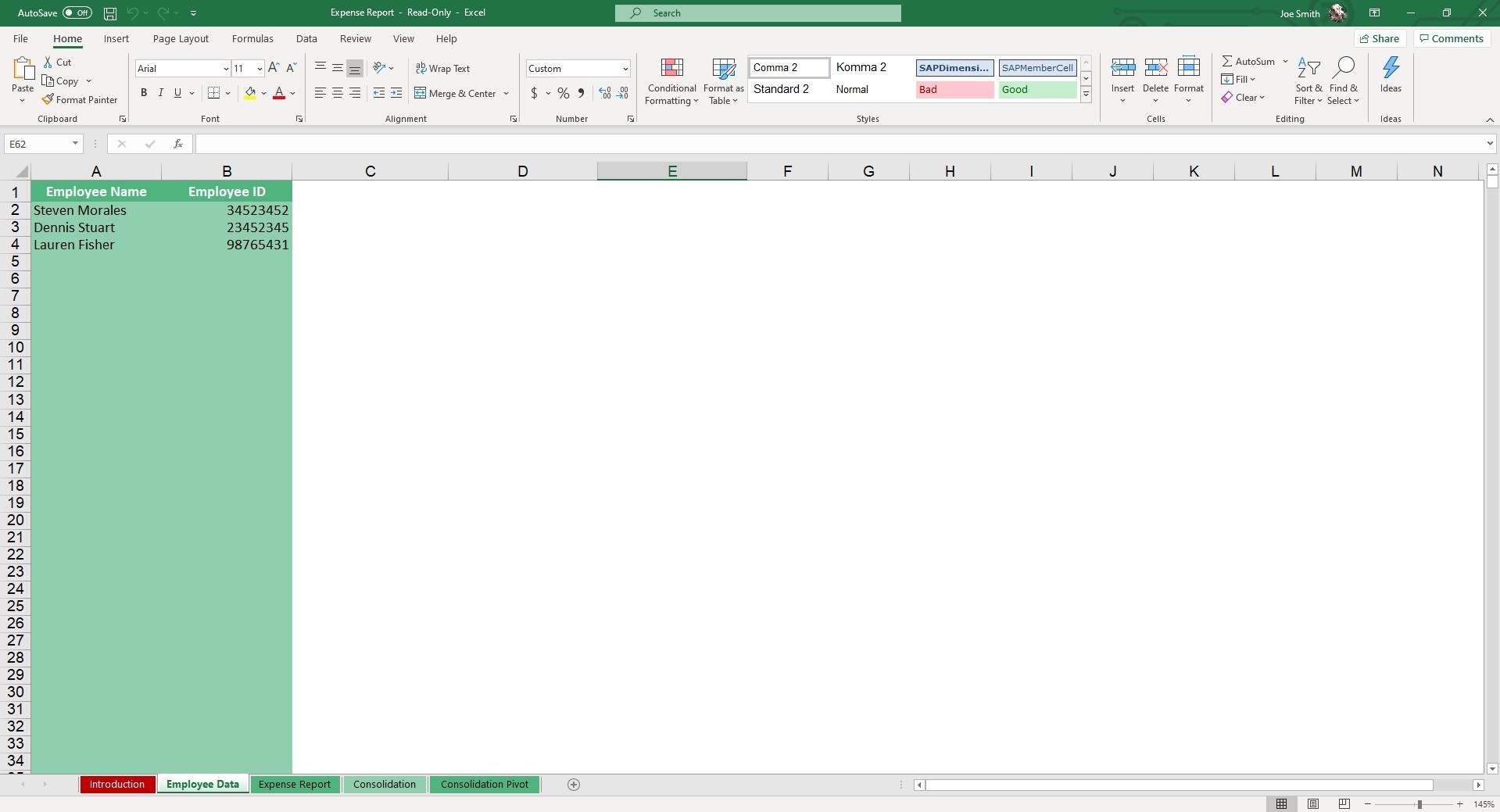
Task: Click the Format Painter brush icon
Action: [x=48, y=99]
